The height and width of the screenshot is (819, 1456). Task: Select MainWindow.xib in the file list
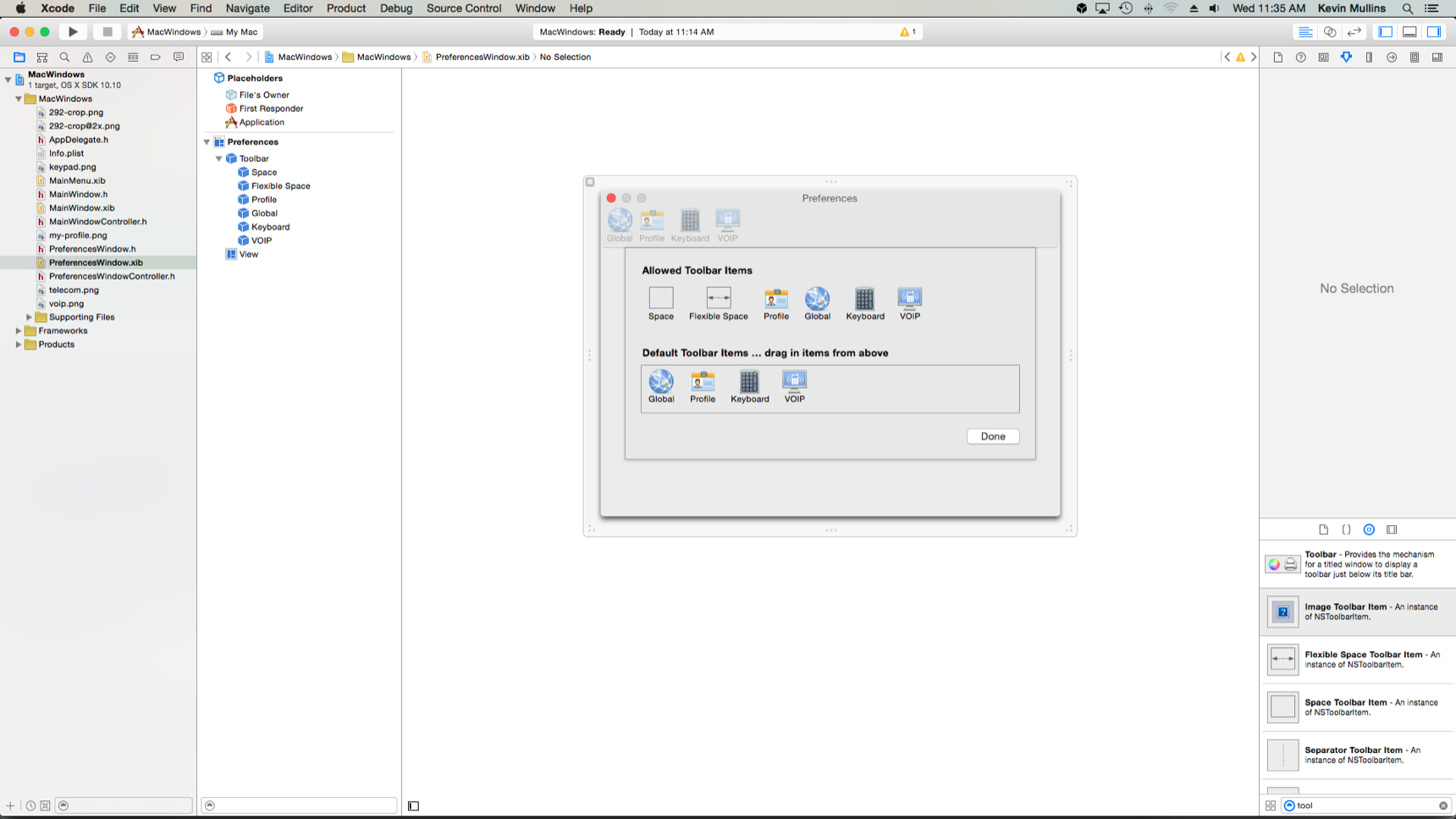click(81, 208)
